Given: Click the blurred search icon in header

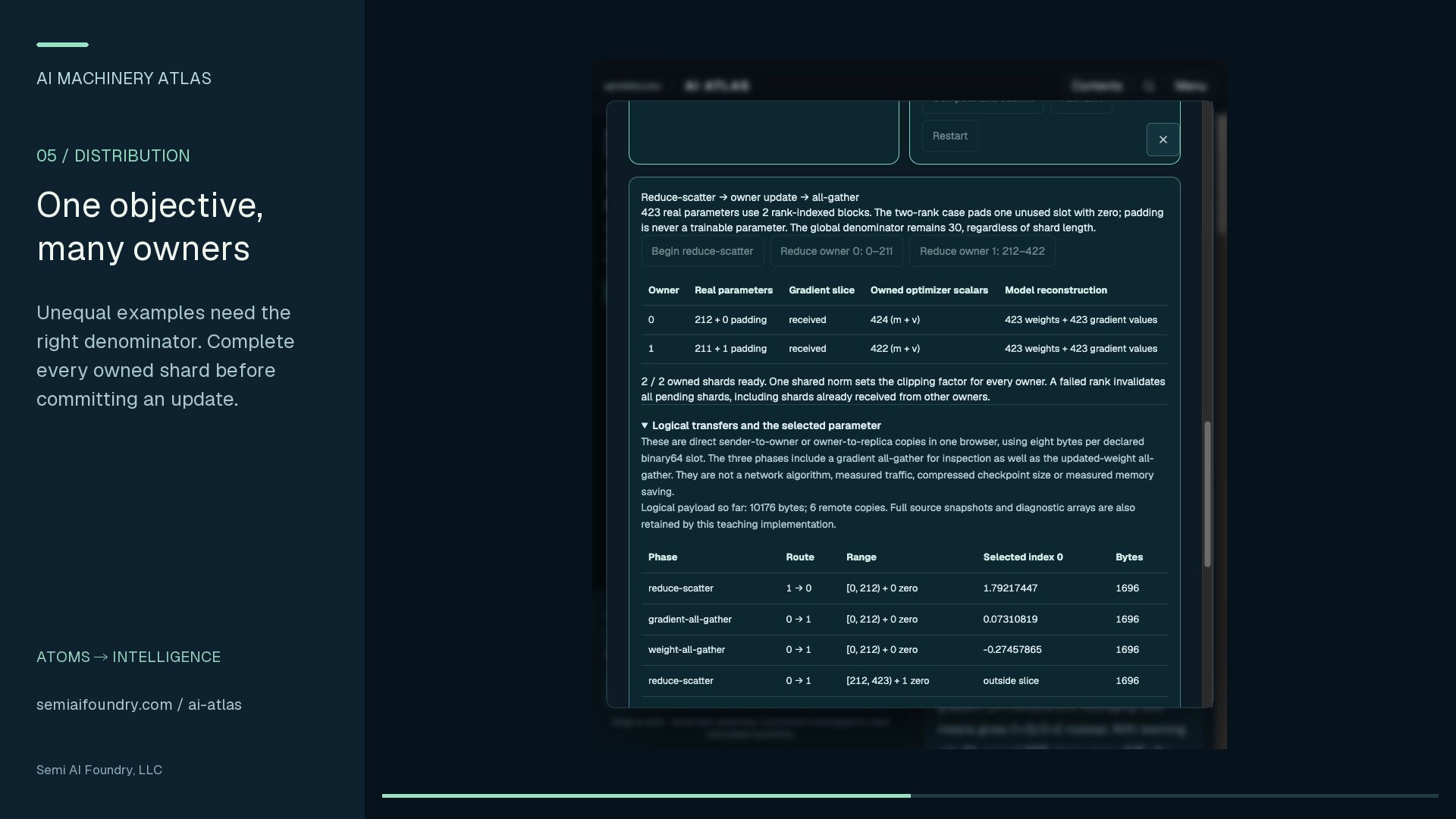Looking at the screenshot, I should click(x=1149, y=86).
